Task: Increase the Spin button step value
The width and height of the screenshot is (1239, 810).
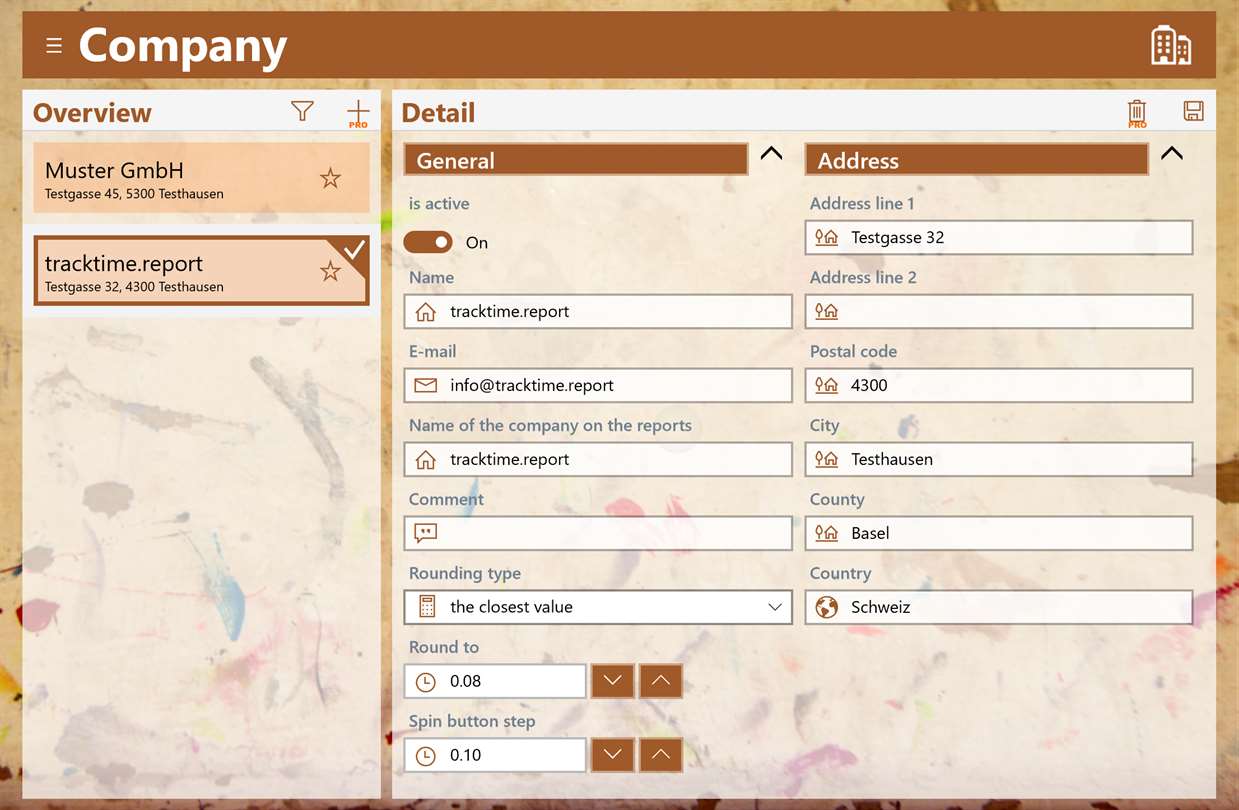Action: click(660, 755)
